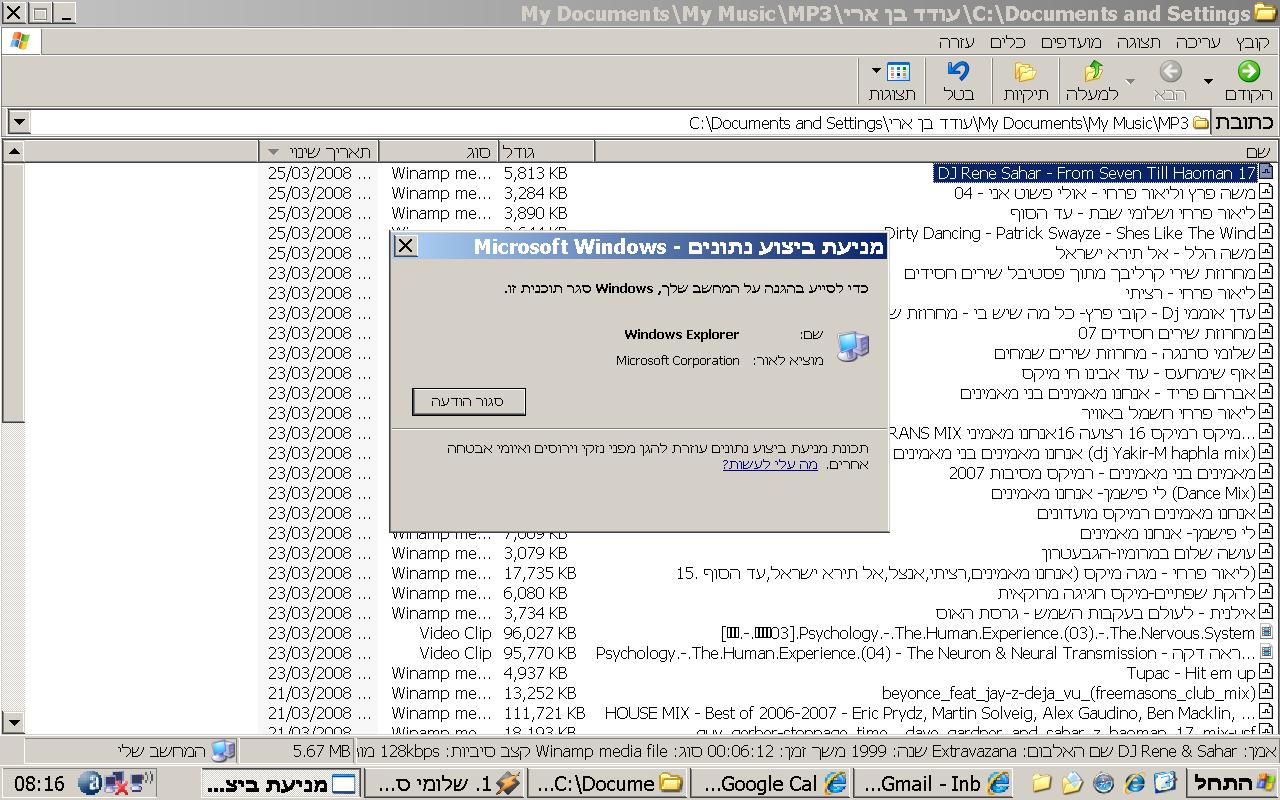Select file 'מחרוזת שירים חסידים 07'

[x=1166, y=333]
